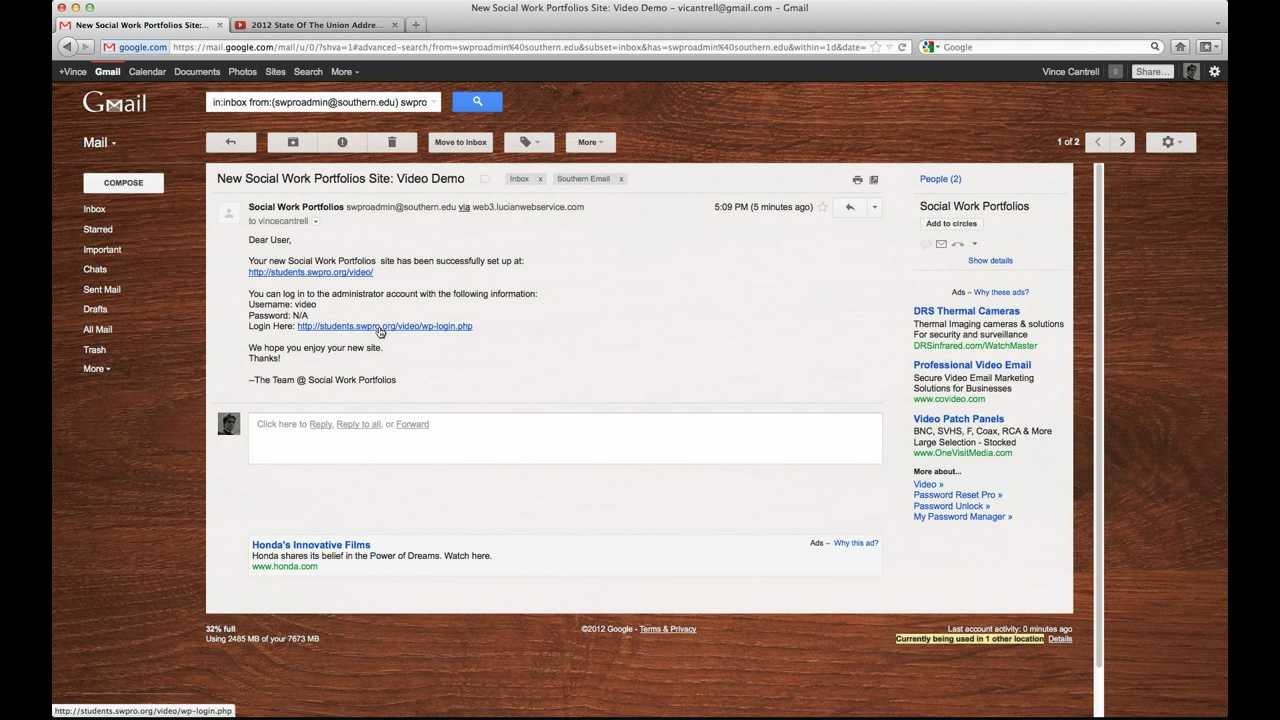Open the Gmail settings gear dropdown
Viewport: 1280px width, 720px height.
pyautogui.click(x=1171, y=142)
